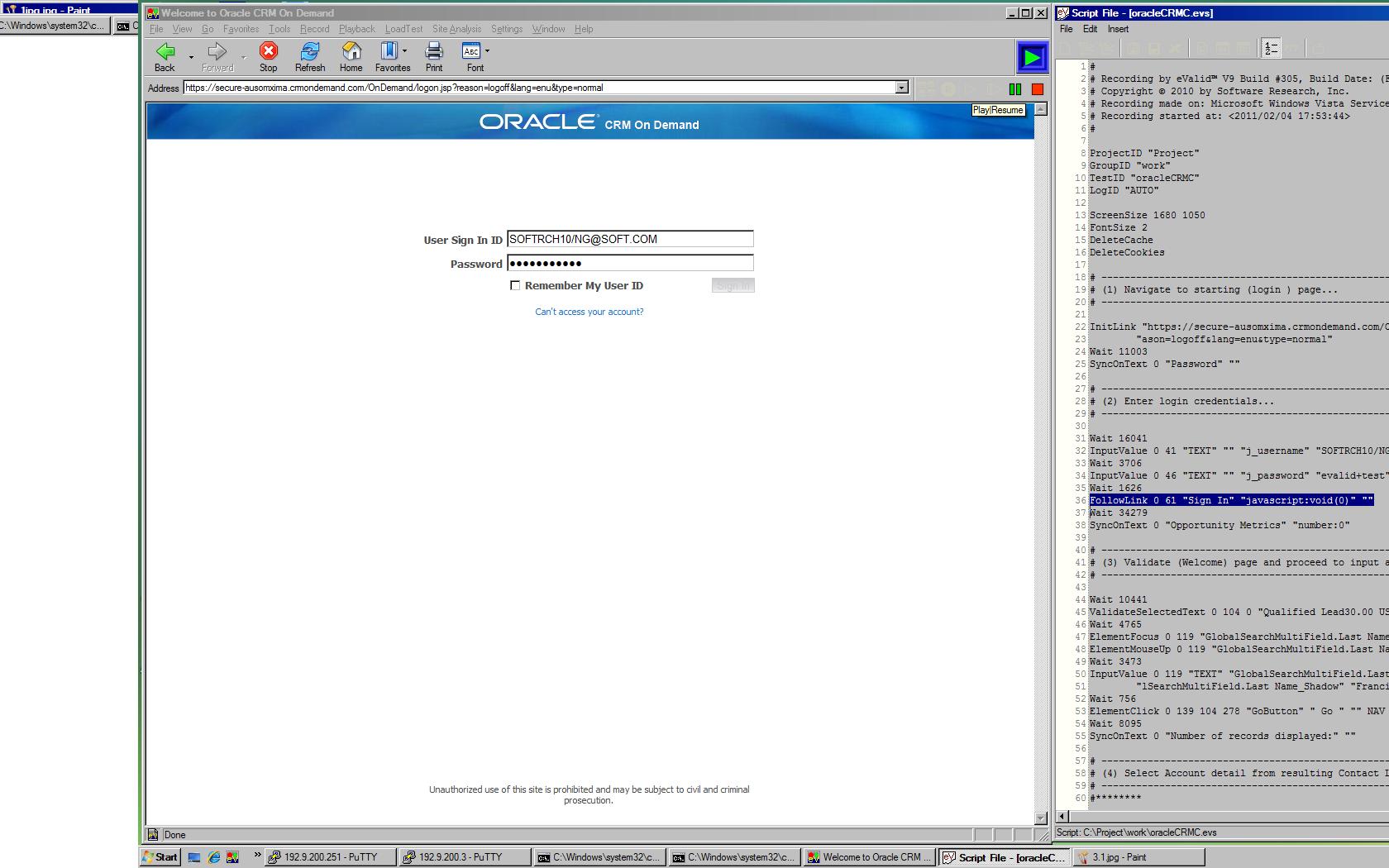Launch eValid from quick launch icon

(233, 857)
